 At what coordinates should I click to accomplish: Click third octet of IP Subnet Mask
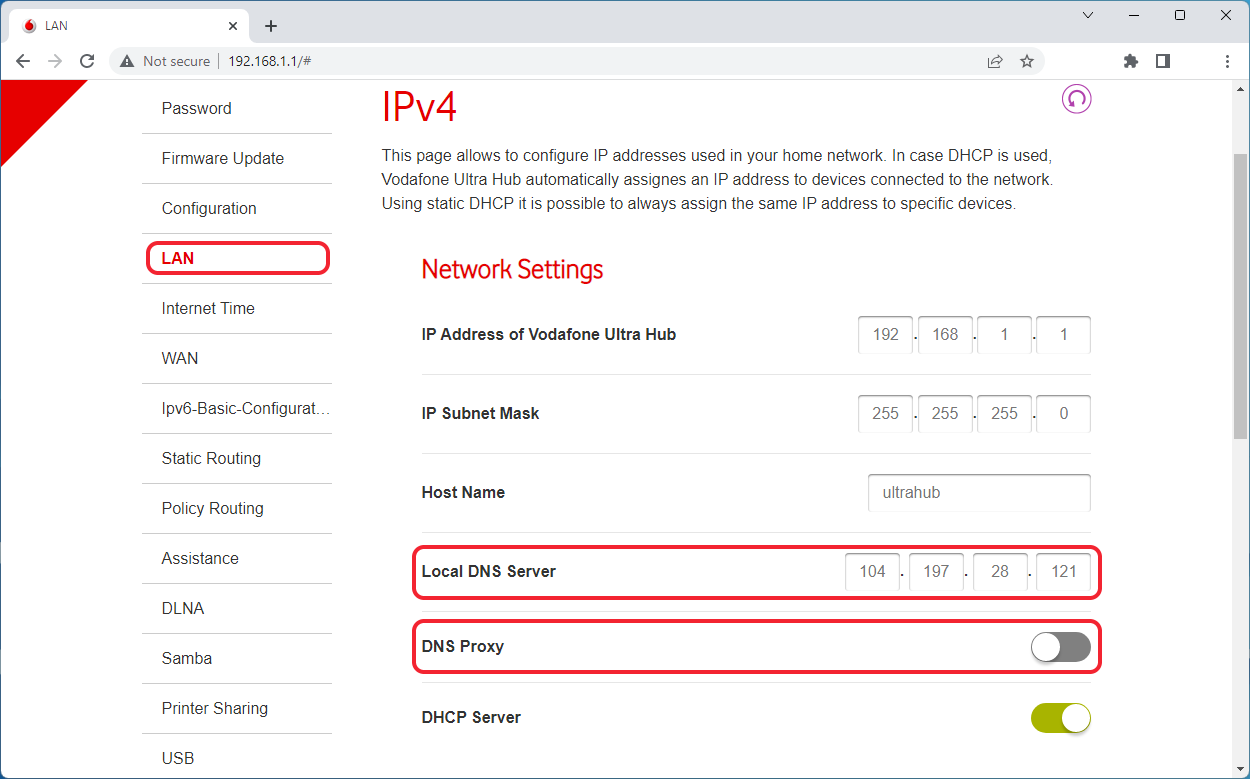[1004, 414]
